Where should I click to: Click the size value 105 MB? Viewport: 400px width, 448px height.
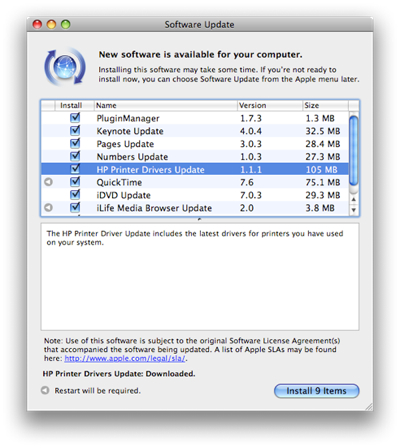(321, 170)
